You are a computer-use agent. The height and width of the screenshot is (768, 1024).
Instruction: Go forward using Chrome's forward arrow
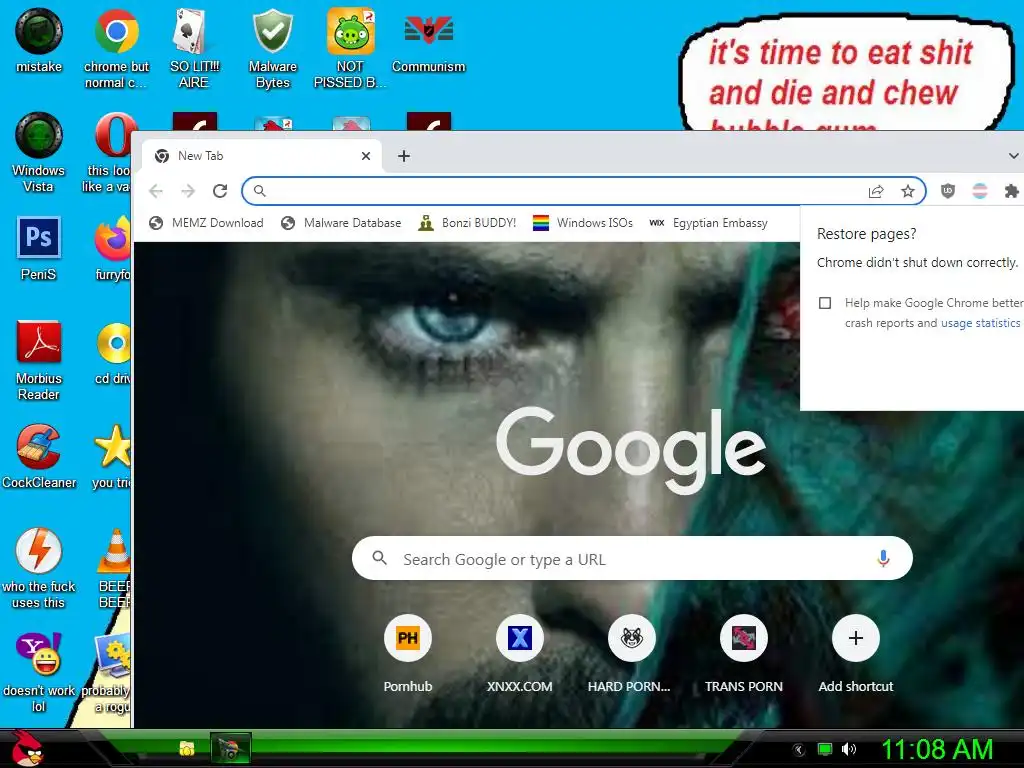click(188, 191)
